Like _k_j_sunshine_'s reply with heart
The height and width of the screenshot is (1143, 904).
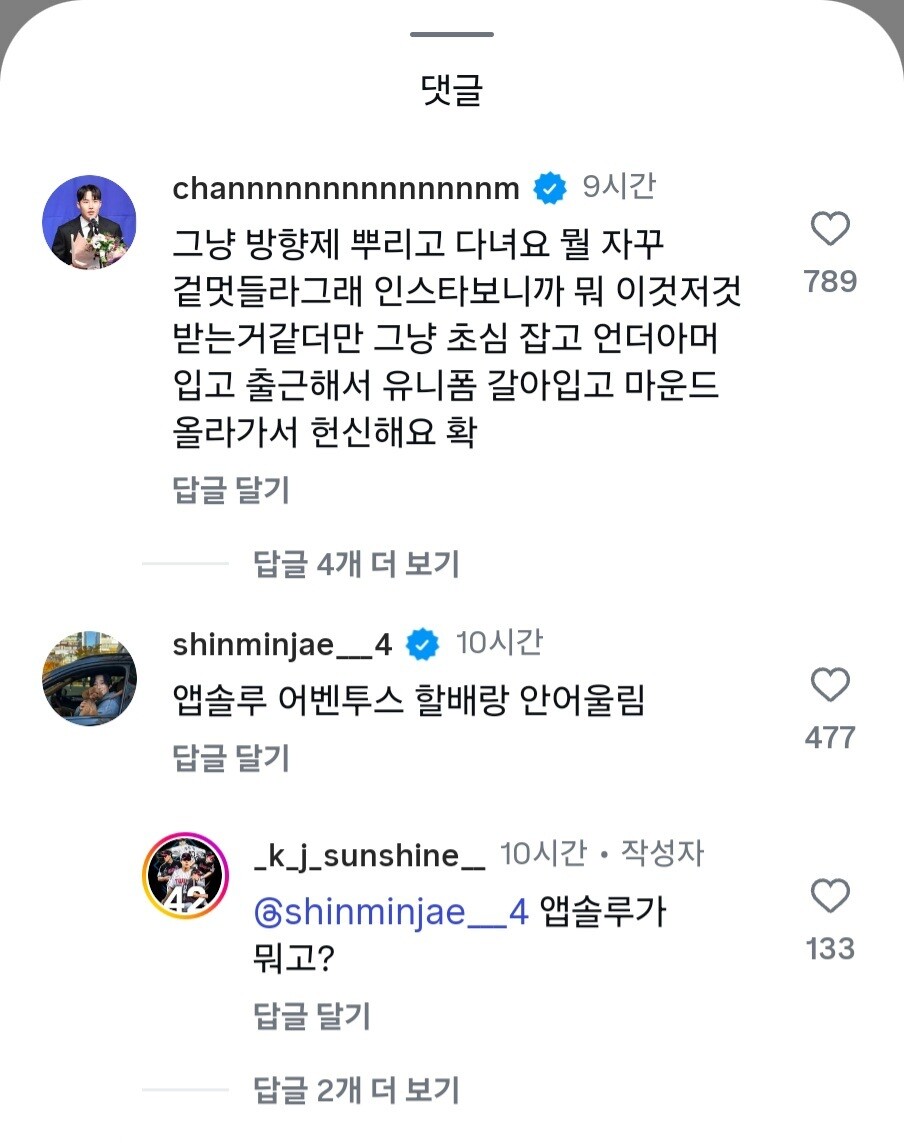[830, 897]
